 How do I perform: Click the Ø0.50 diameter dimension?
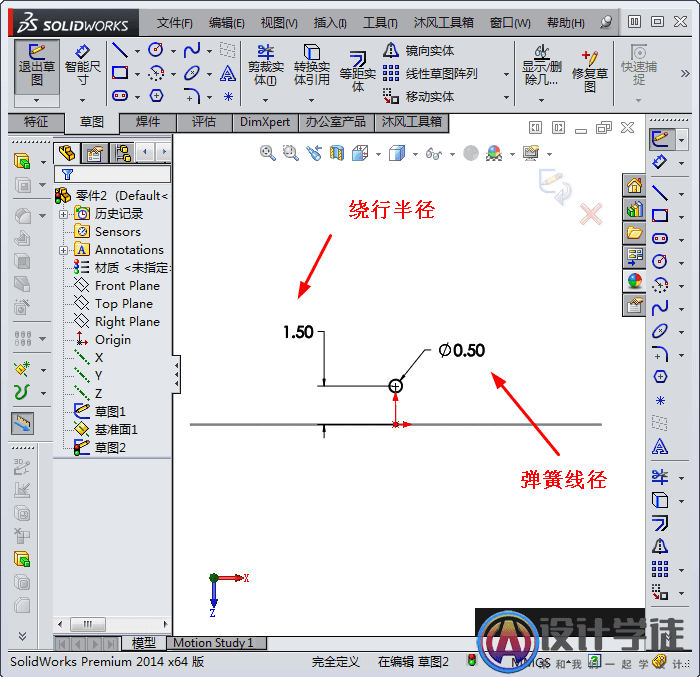pos(462,351)
